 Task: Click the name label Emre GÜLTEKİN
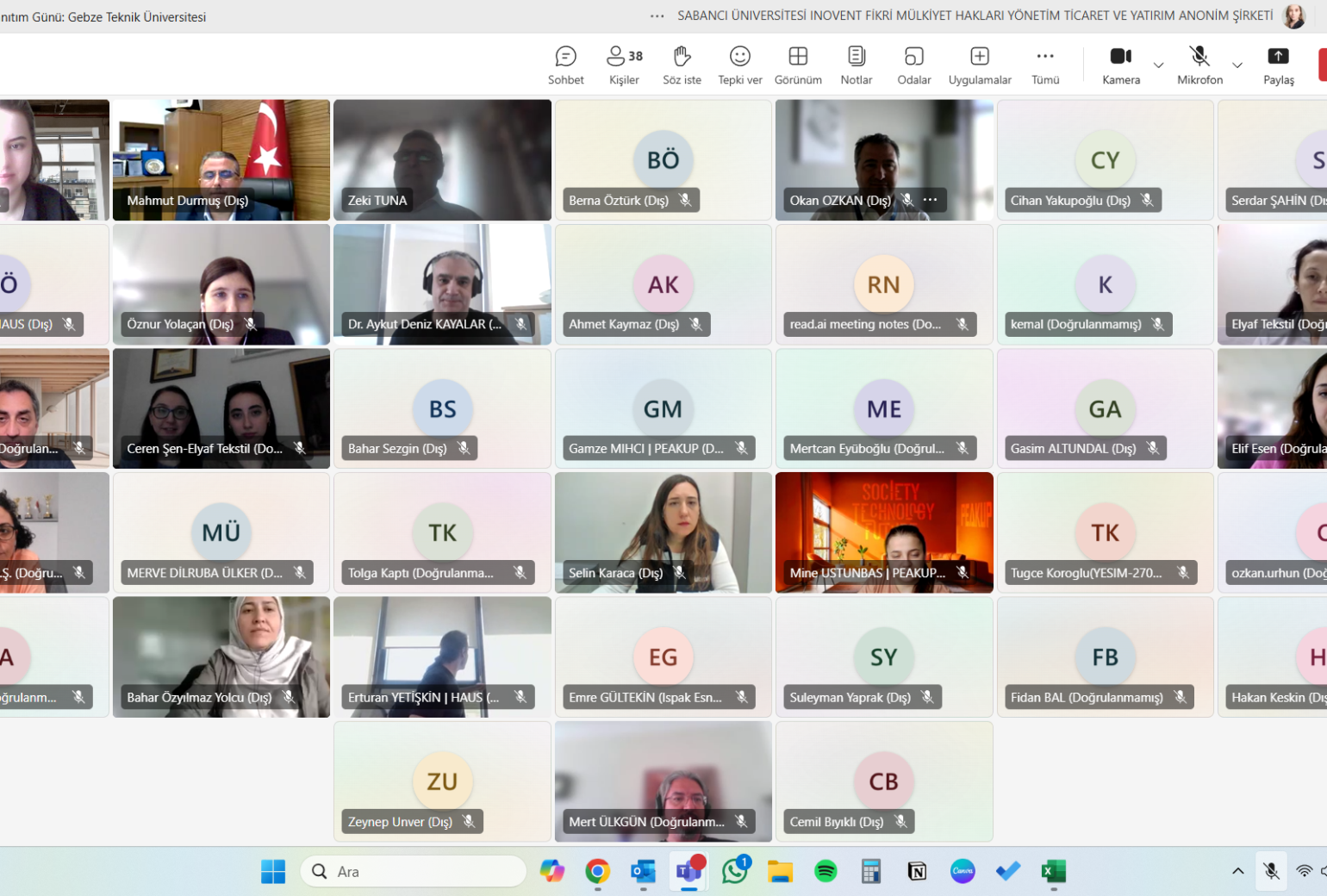coord(645,697)
